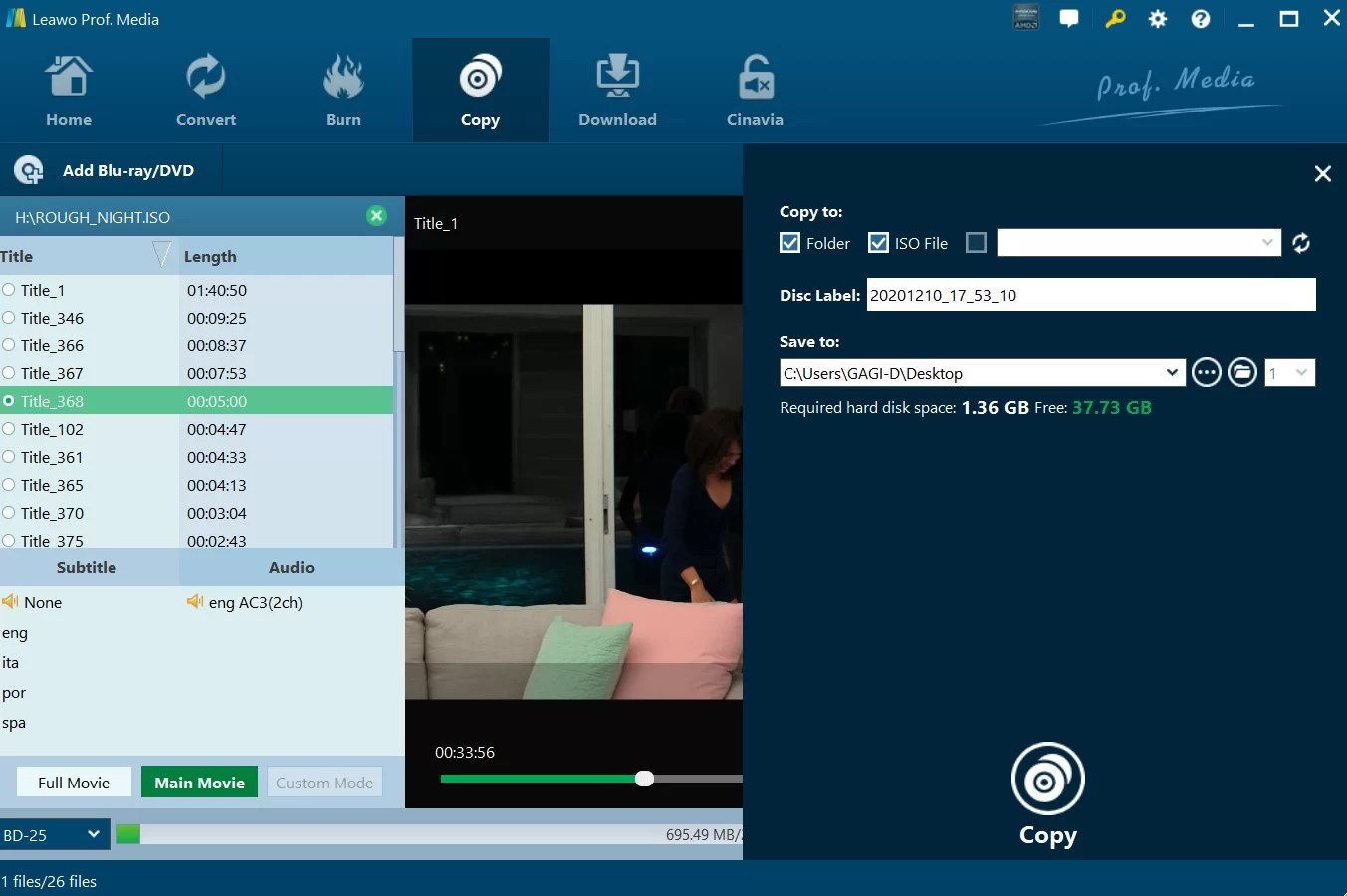This screenshot has width=1347, height=896.
Task: Select the Title_346 radio button
Action: 10,318
